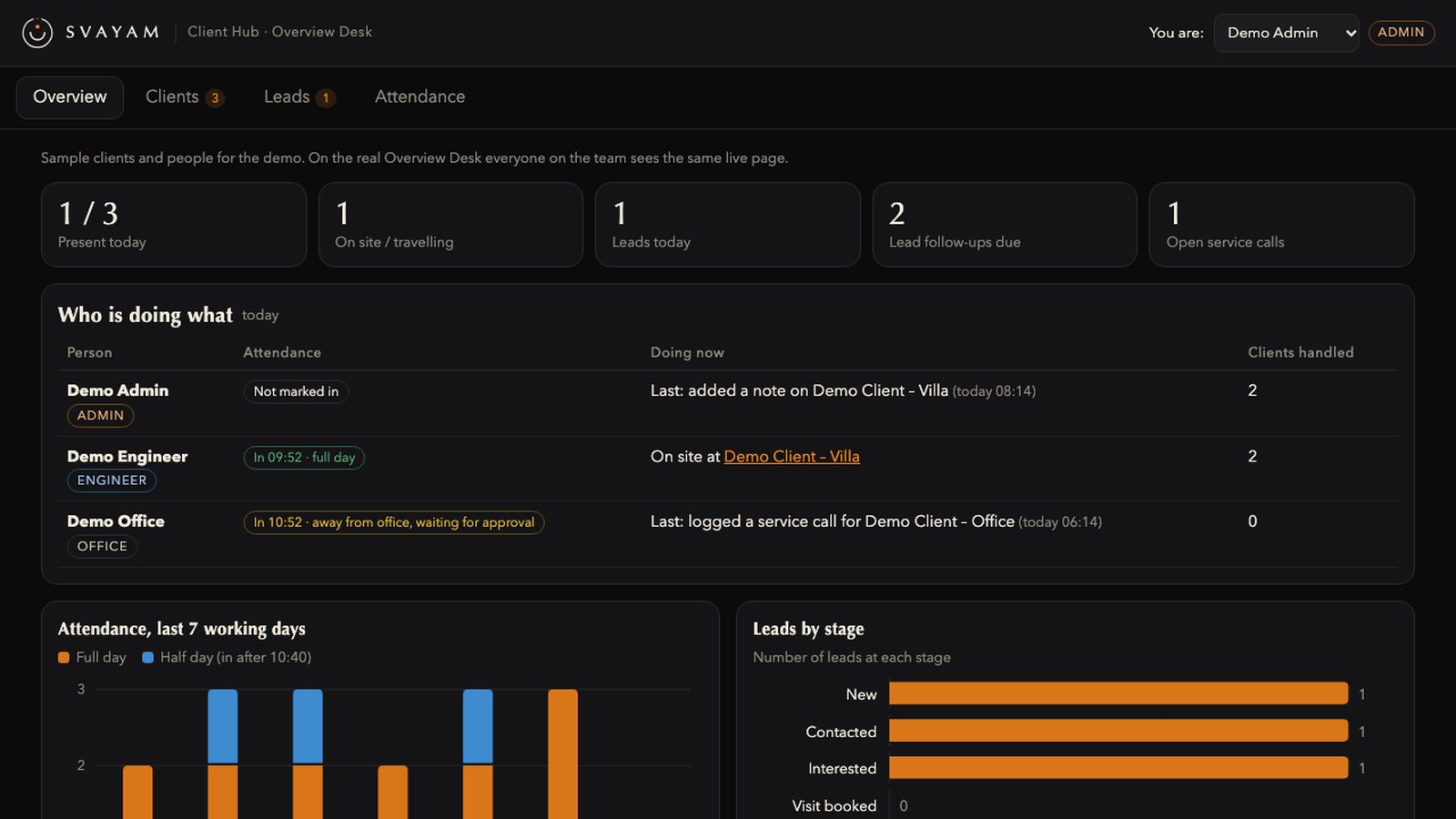Follow the Demo Client - Villa link

(792, 457)
